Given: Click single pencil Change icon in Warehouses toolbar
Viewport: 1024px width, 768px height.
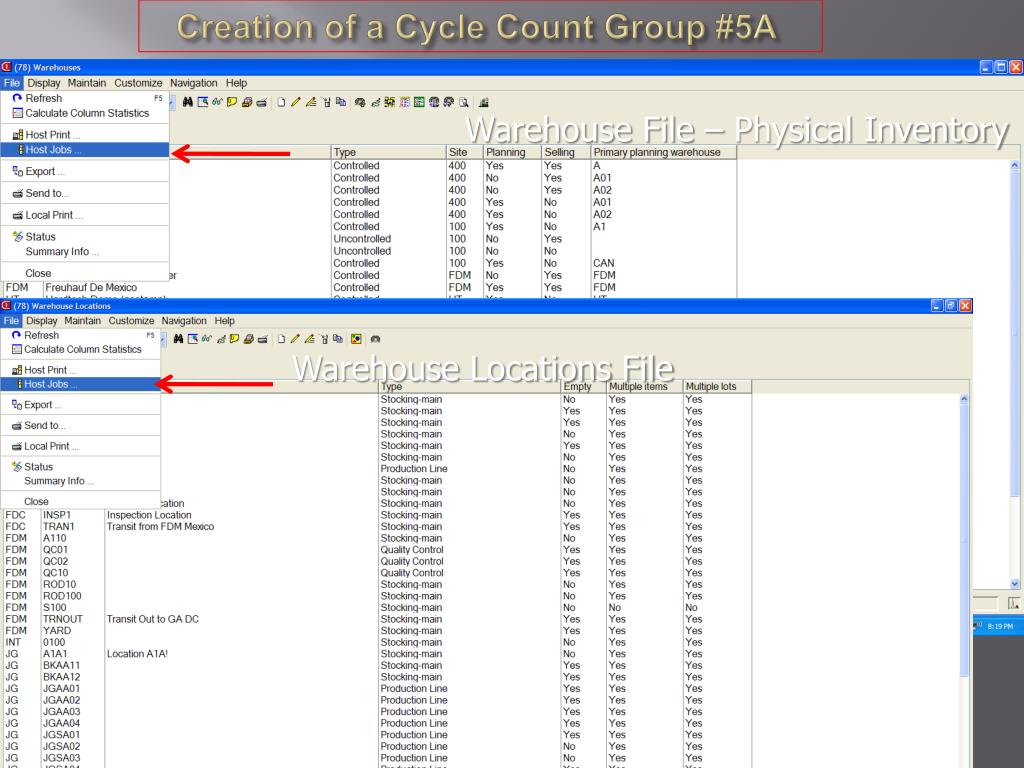Looking at the screenshot, I should [296, 102].
